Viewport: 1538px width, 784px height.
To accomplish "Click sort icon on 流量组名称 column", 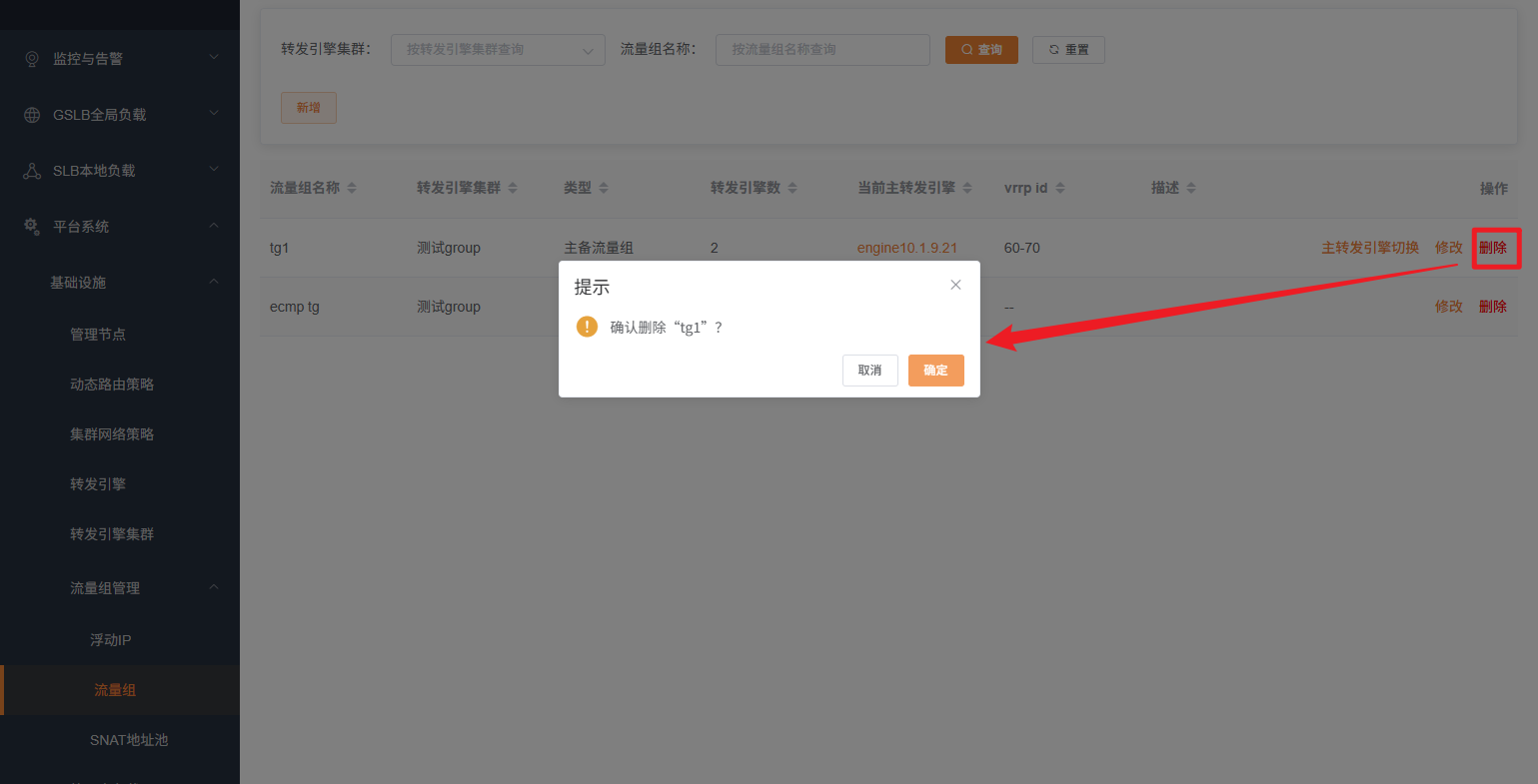I will (x=352, y=188).
